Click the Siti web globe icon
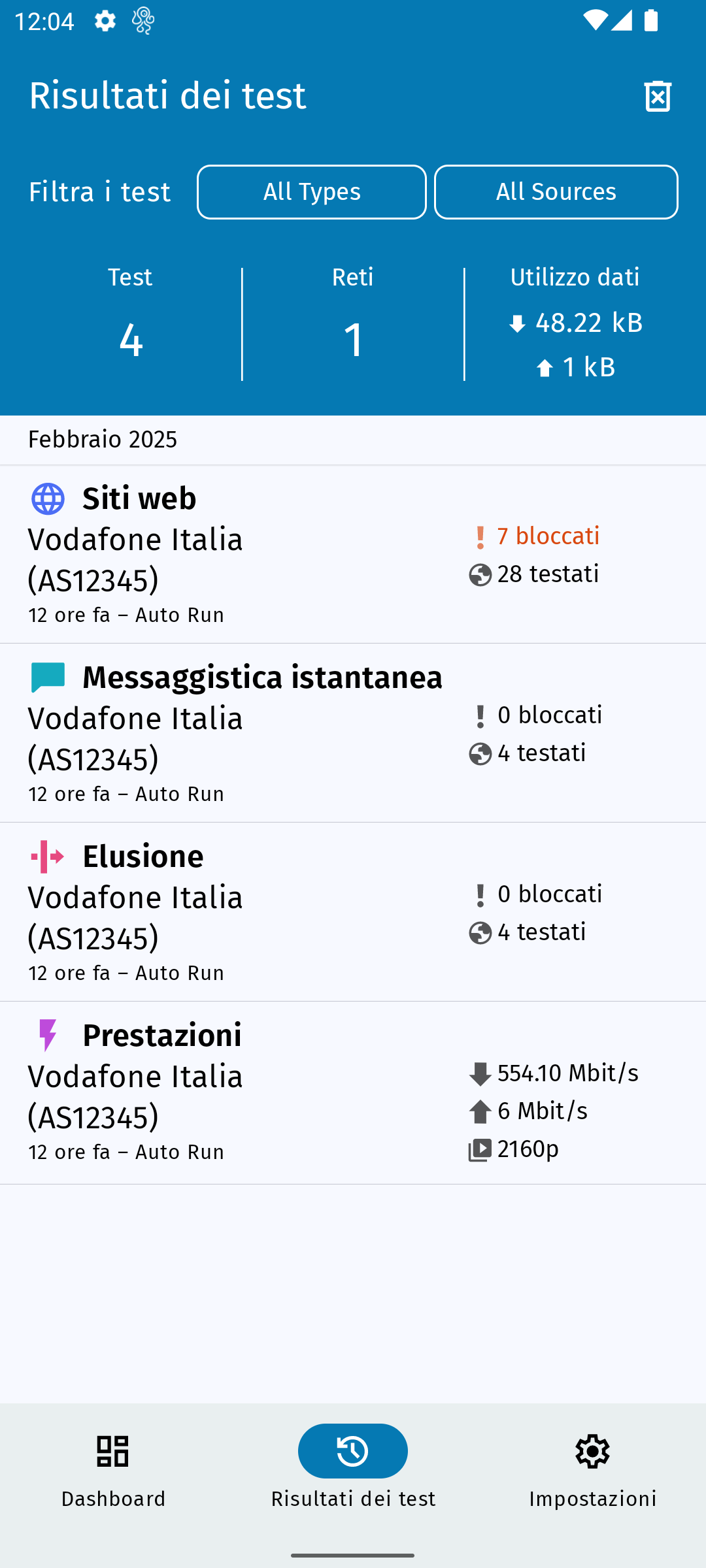The width and height of the screenshot is (706, 1568). 48,499
